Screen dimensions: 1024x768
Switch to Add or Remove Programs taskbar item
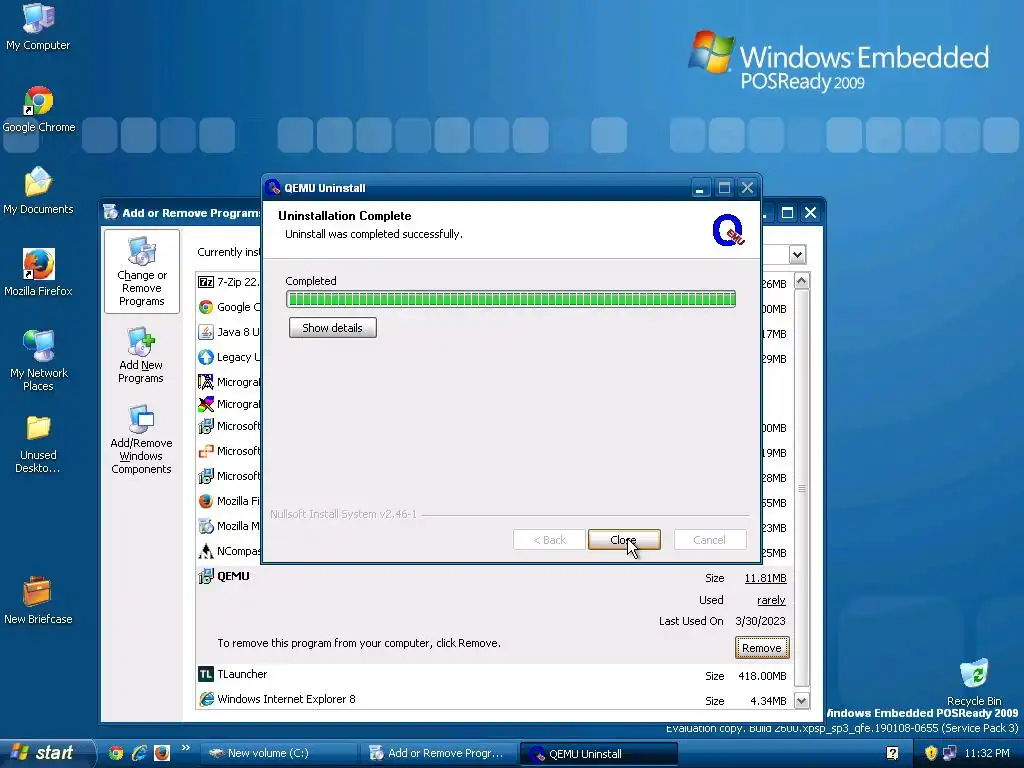click(x=438, y=753)
